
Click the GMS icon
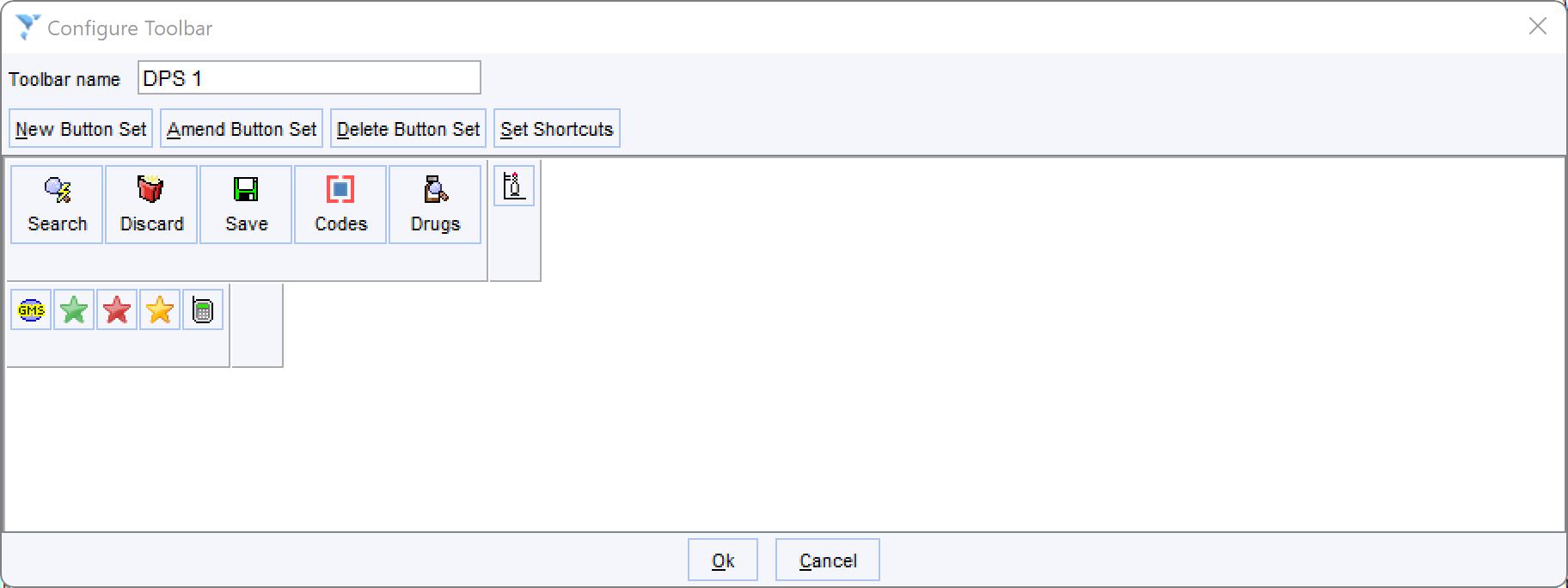[31, 309]
